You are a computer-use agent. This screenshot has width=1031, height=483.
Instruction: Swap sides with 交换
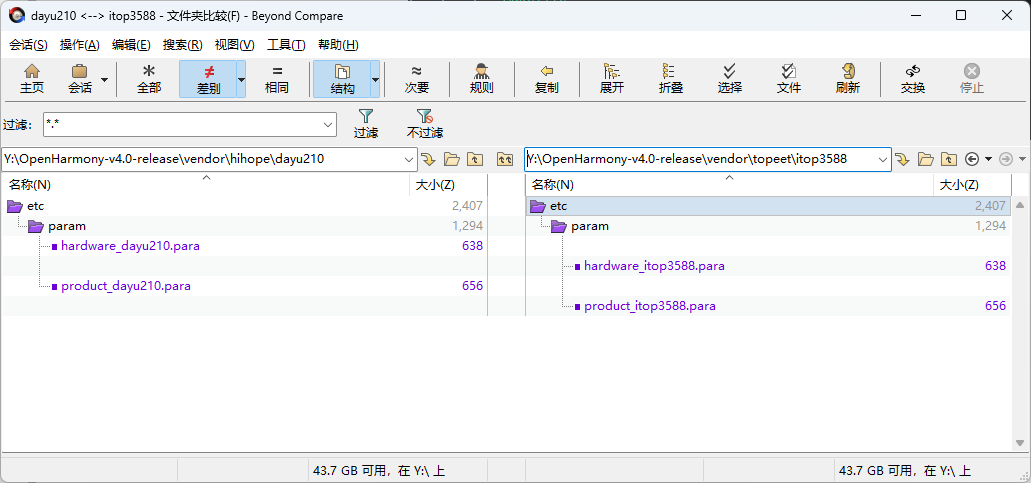coord(913,79)
